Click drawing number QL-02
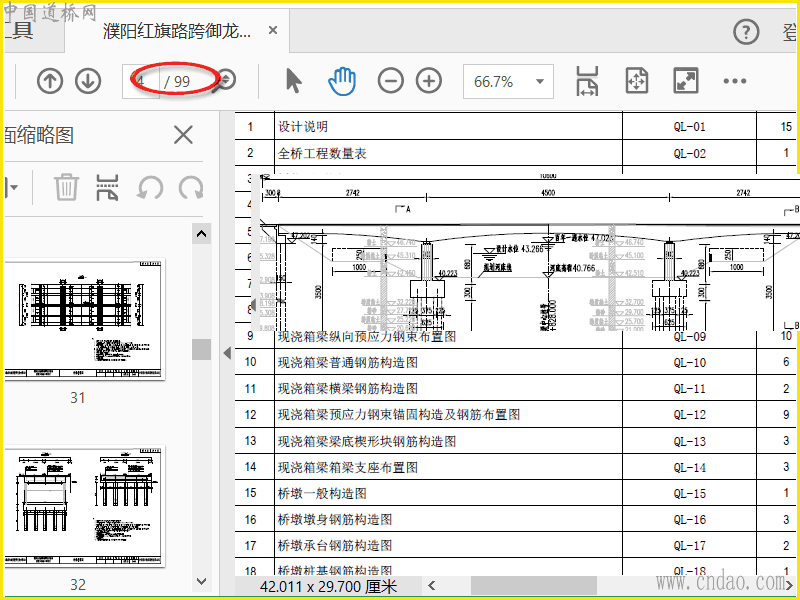This screenshot has height=600, width=800. 689,153
